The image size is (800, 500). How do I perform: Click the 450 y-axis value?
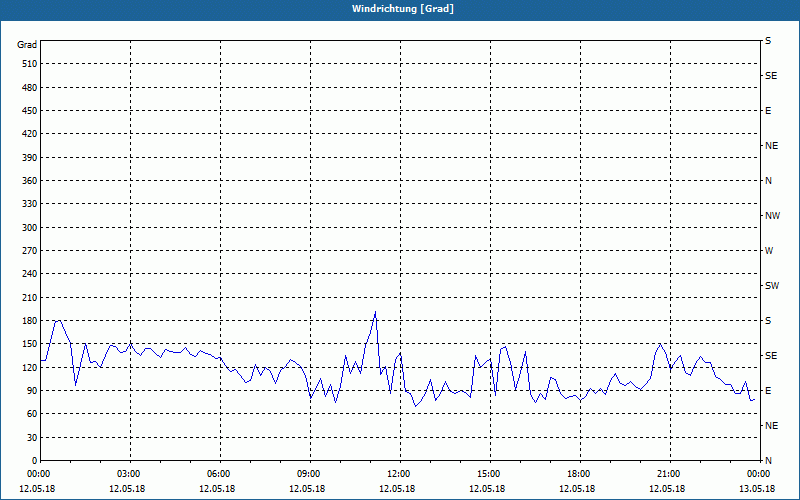pos(30,111)
